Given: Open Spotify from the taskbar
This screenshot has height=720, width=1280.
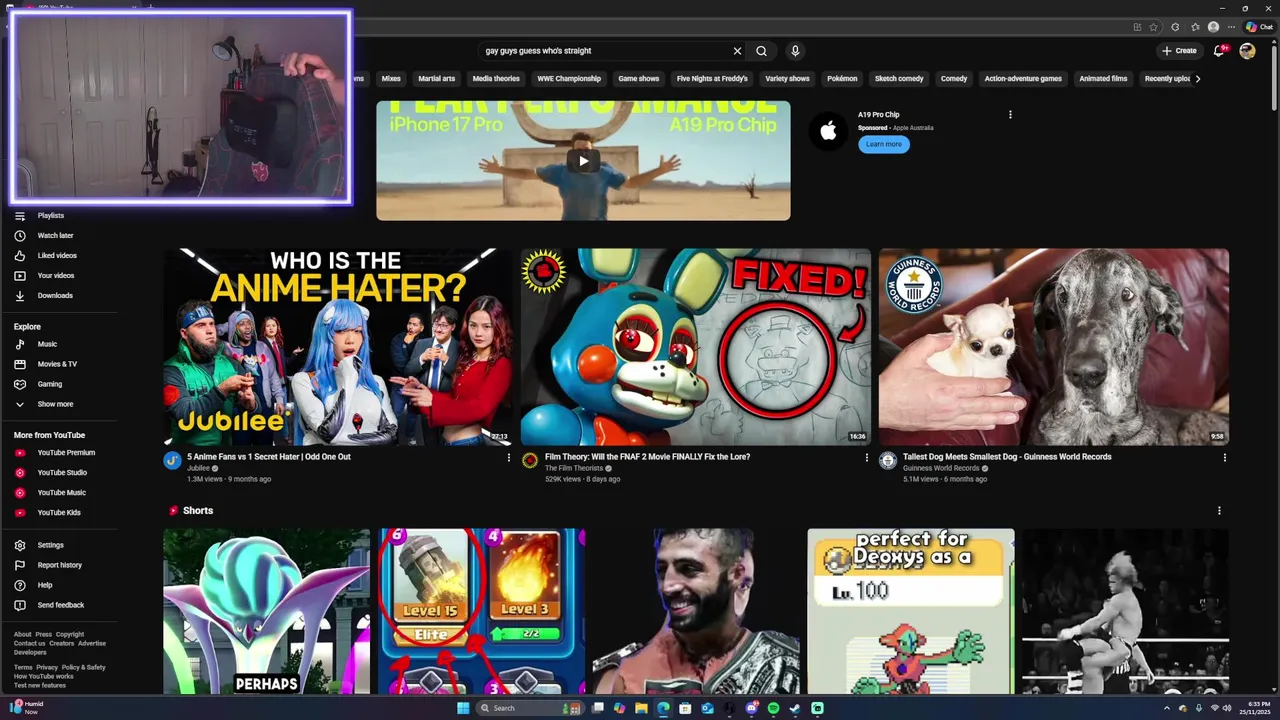Looking at the screenshot, I should point(773,708).
